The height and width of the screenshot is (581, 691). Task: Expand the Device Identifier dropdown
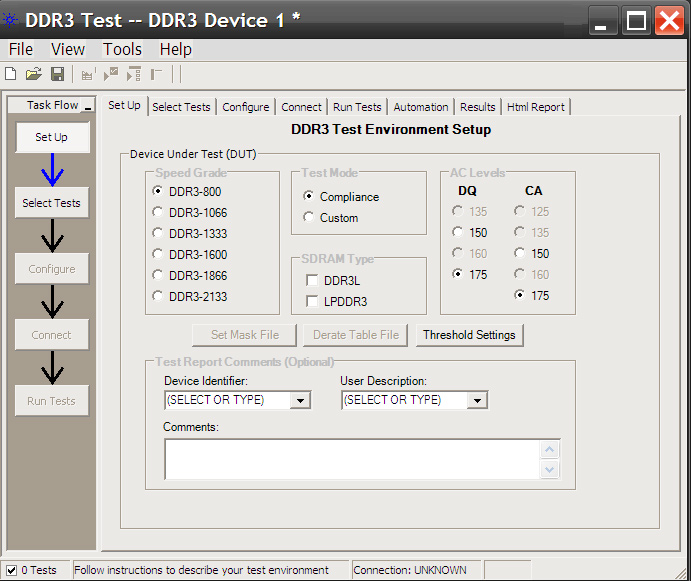coord(300,400)
